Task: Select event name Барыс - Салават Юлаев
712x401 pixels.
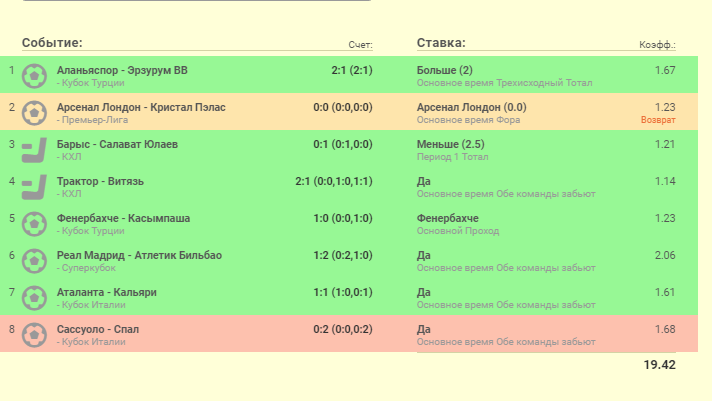Action: (117, 144)
